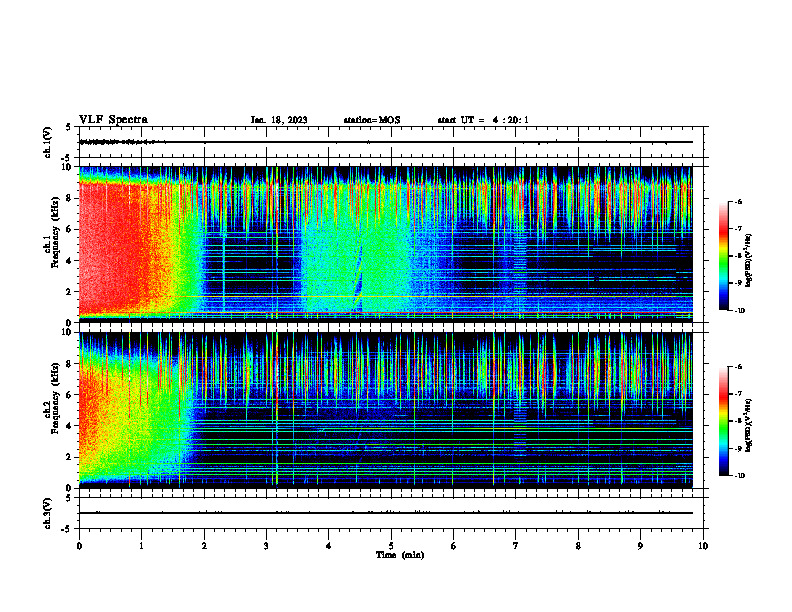
Task: Click the "-10" label on ch.2 color bar
Action: pyautogui.click(x=740, y=476)
